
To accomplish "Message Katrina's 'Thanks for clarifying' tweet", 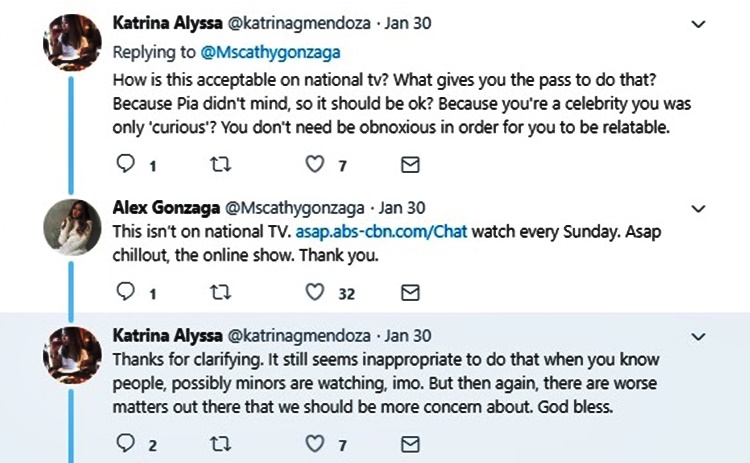I will [410, 443].
